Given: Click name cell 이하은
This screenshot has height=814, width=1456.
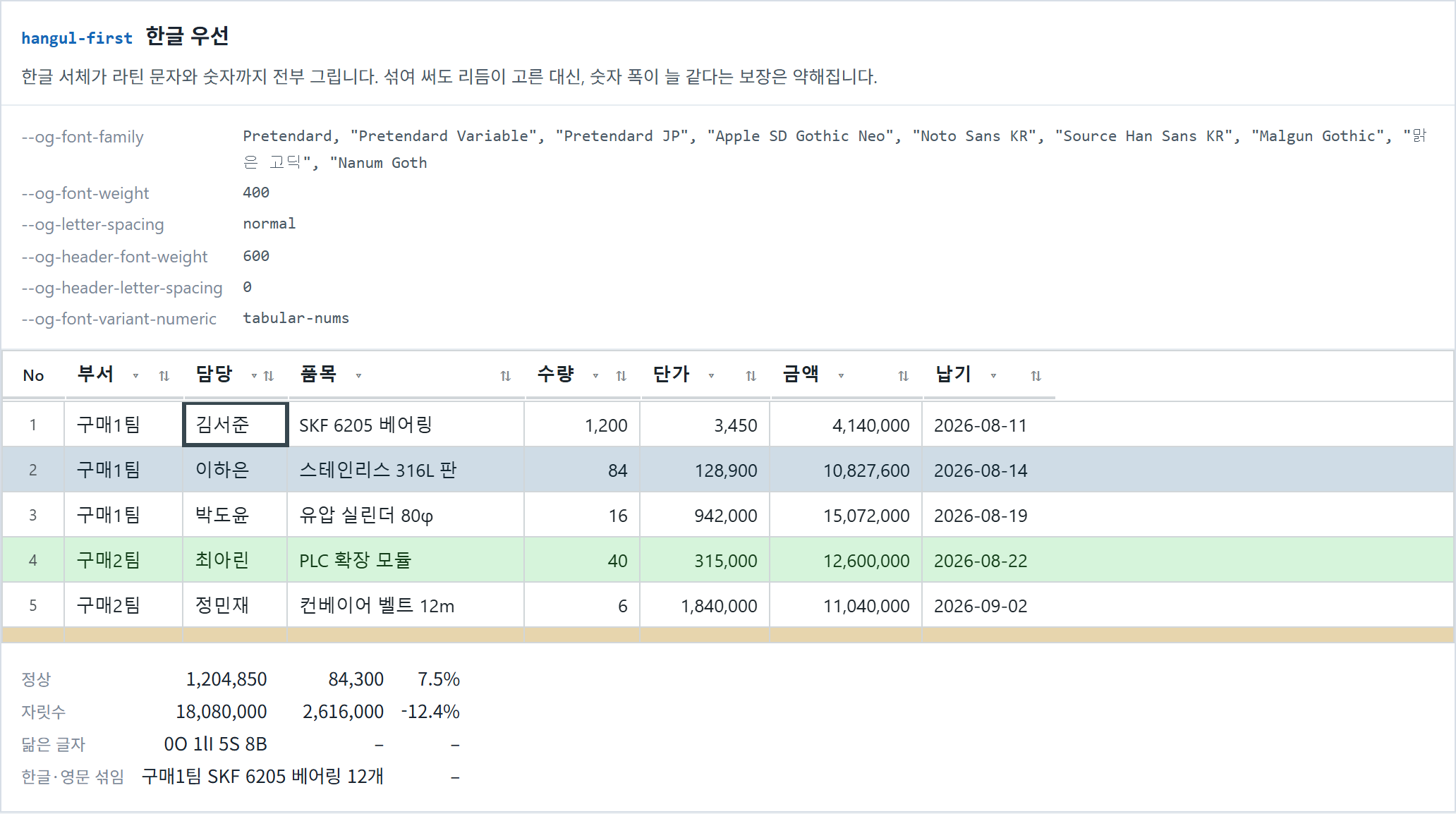Looking at the screenshot, I should click(235, 470).
